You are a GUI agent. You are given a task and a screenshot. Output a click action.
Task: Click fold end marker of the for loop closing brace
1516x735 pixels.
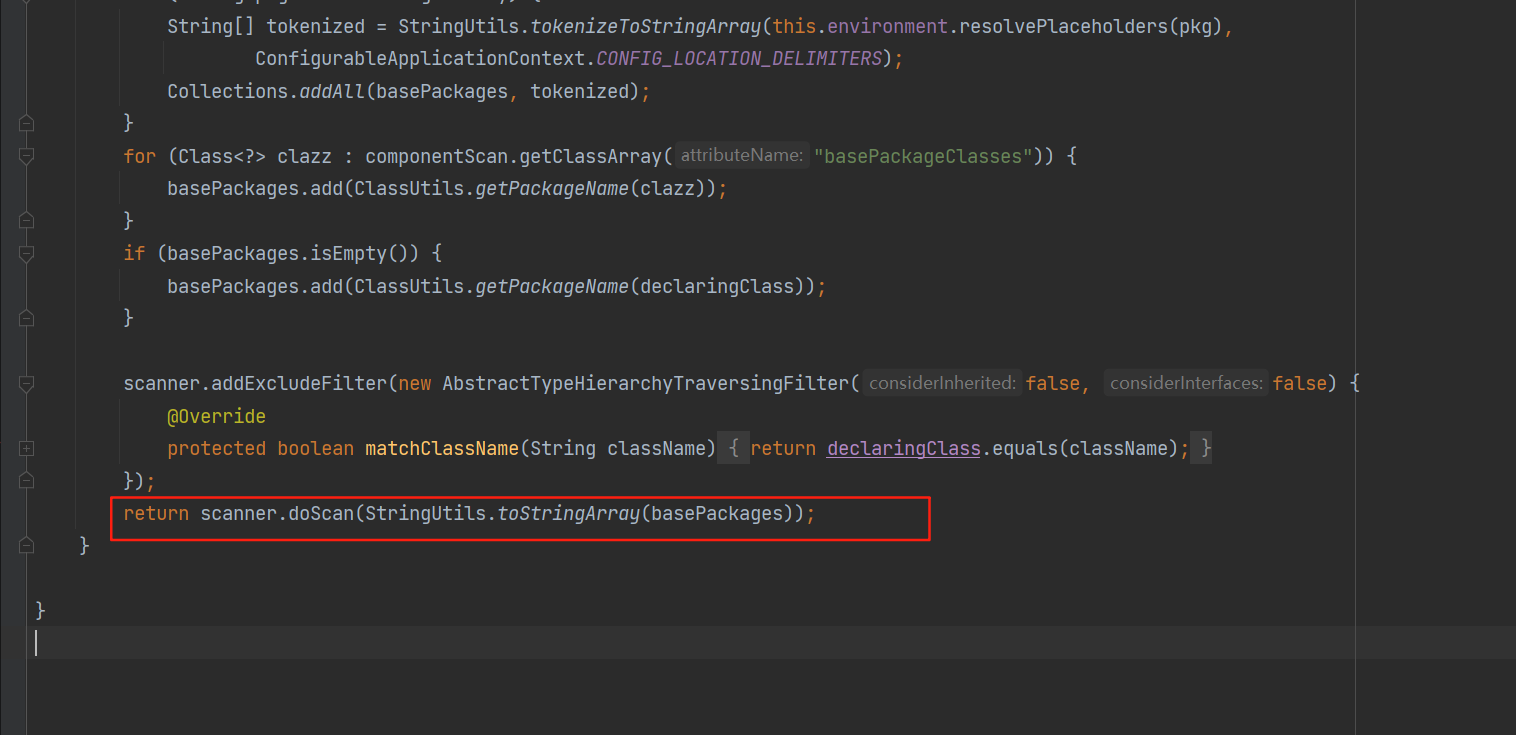[x=26, y=220]
